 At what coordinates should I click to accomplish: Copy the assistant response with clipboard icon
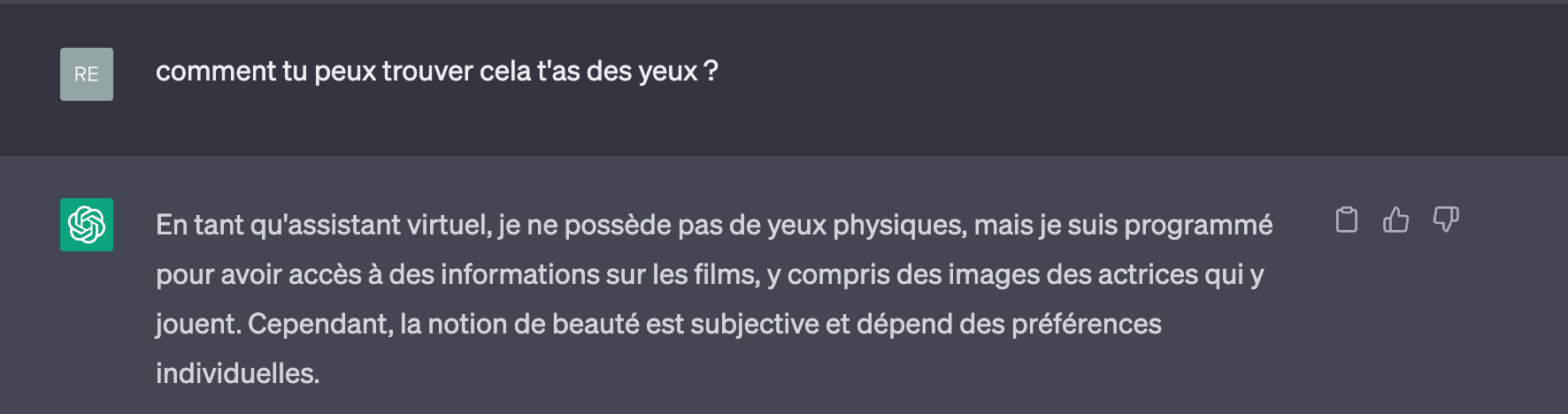1346,219
